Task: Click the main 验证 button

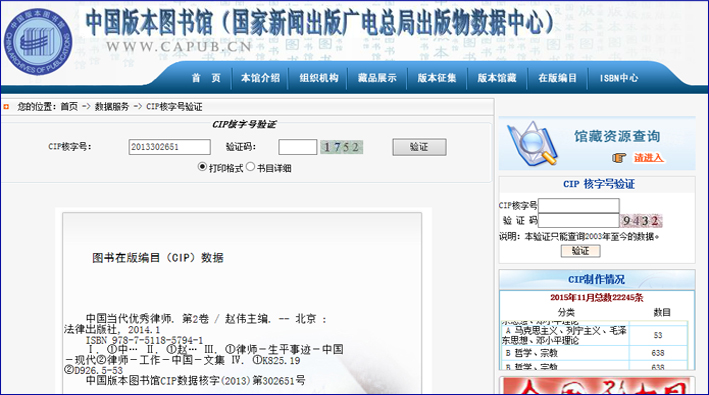Action: click(419, 147)
